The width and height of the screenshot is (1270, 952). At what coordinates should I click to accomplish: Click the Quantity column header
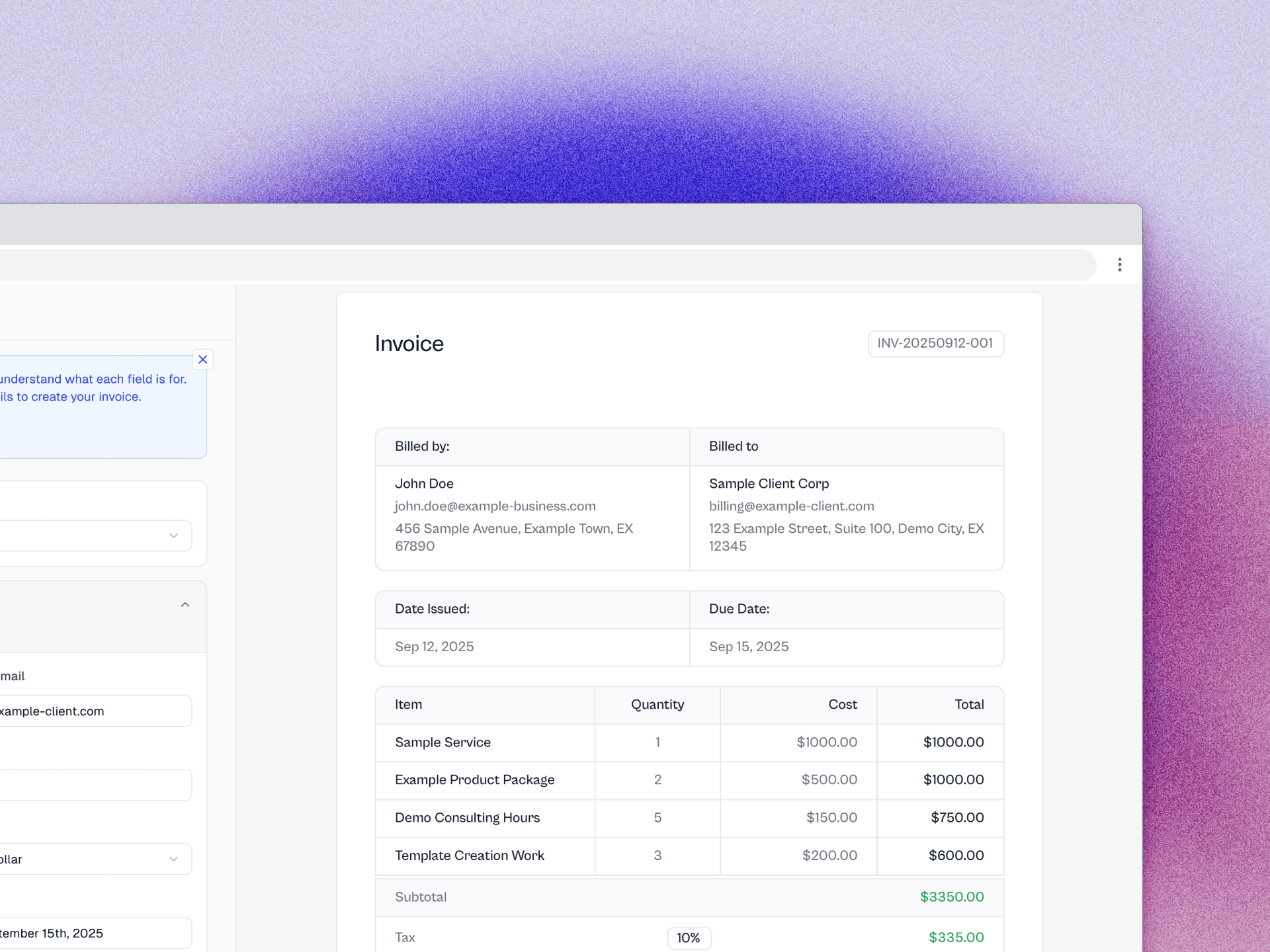tap(657, 704)
